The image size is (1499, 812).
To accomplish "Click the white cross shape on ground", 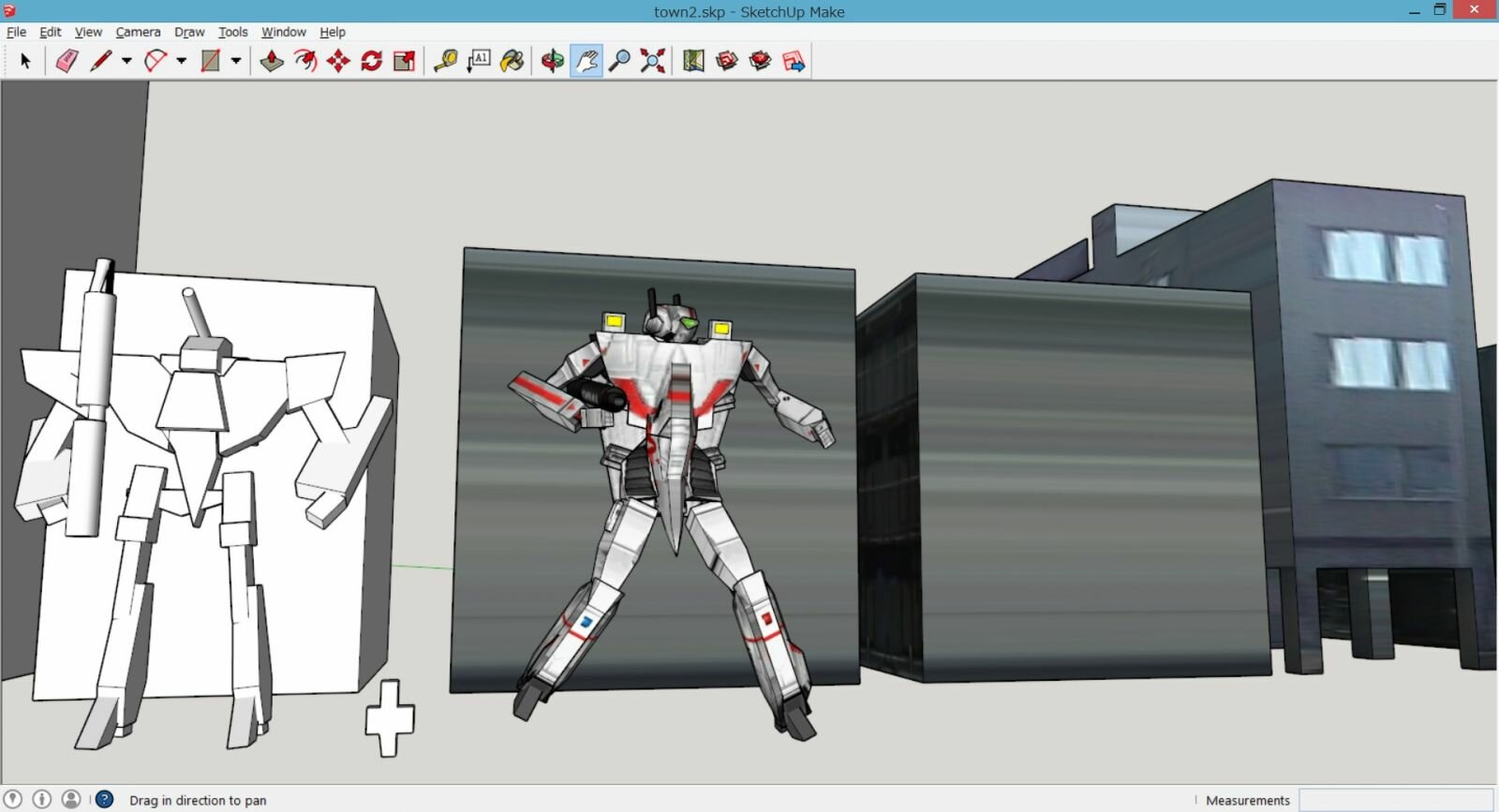I will (390, 718).
